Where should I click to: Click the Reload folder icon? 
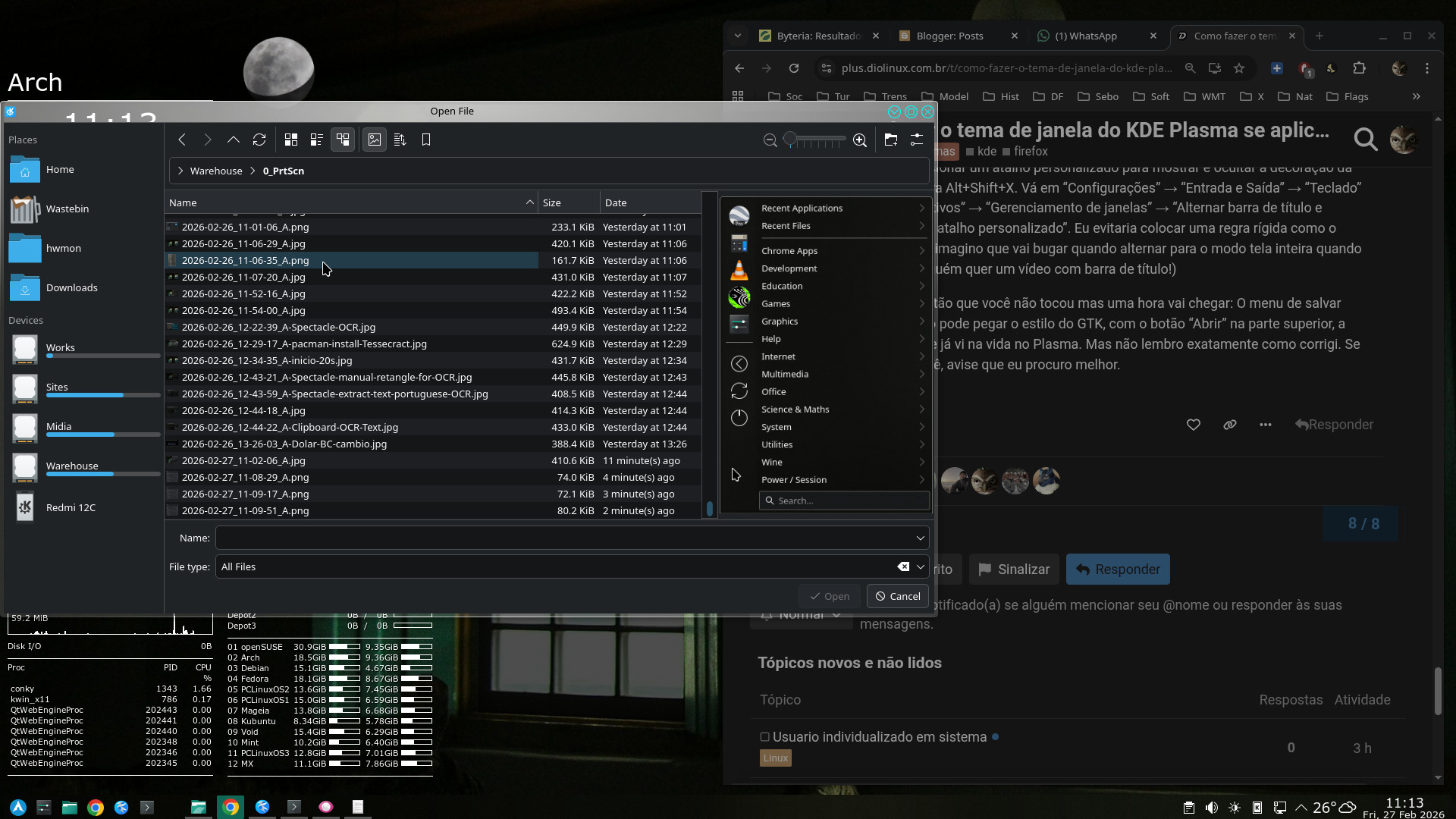(259, 140)
